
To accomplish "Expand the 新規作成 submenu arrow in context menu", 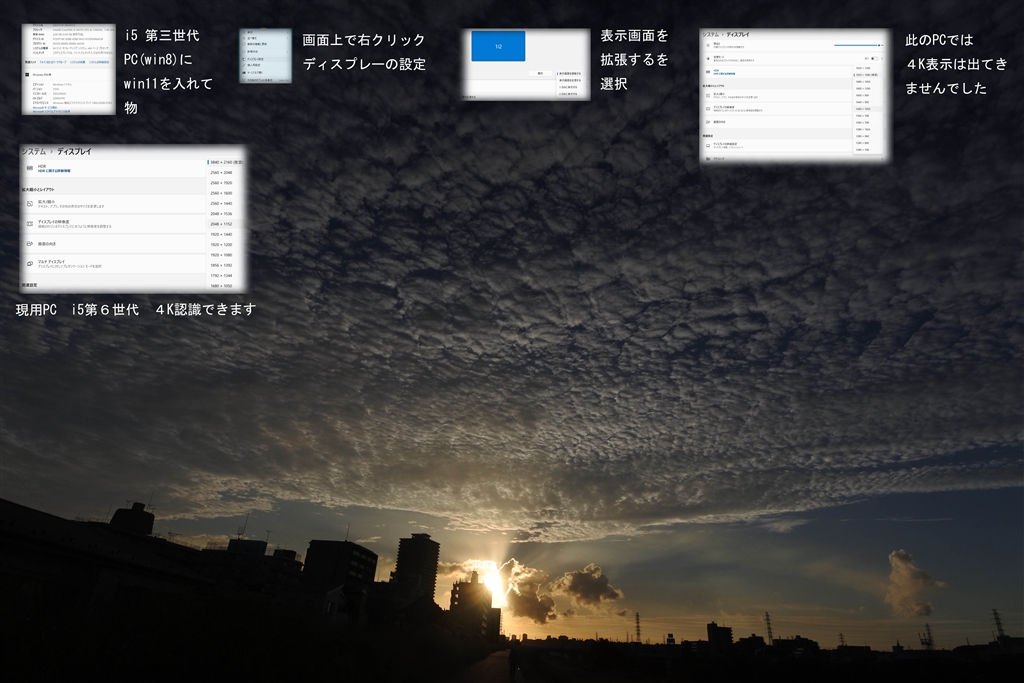I will click(x=287, y=52).
